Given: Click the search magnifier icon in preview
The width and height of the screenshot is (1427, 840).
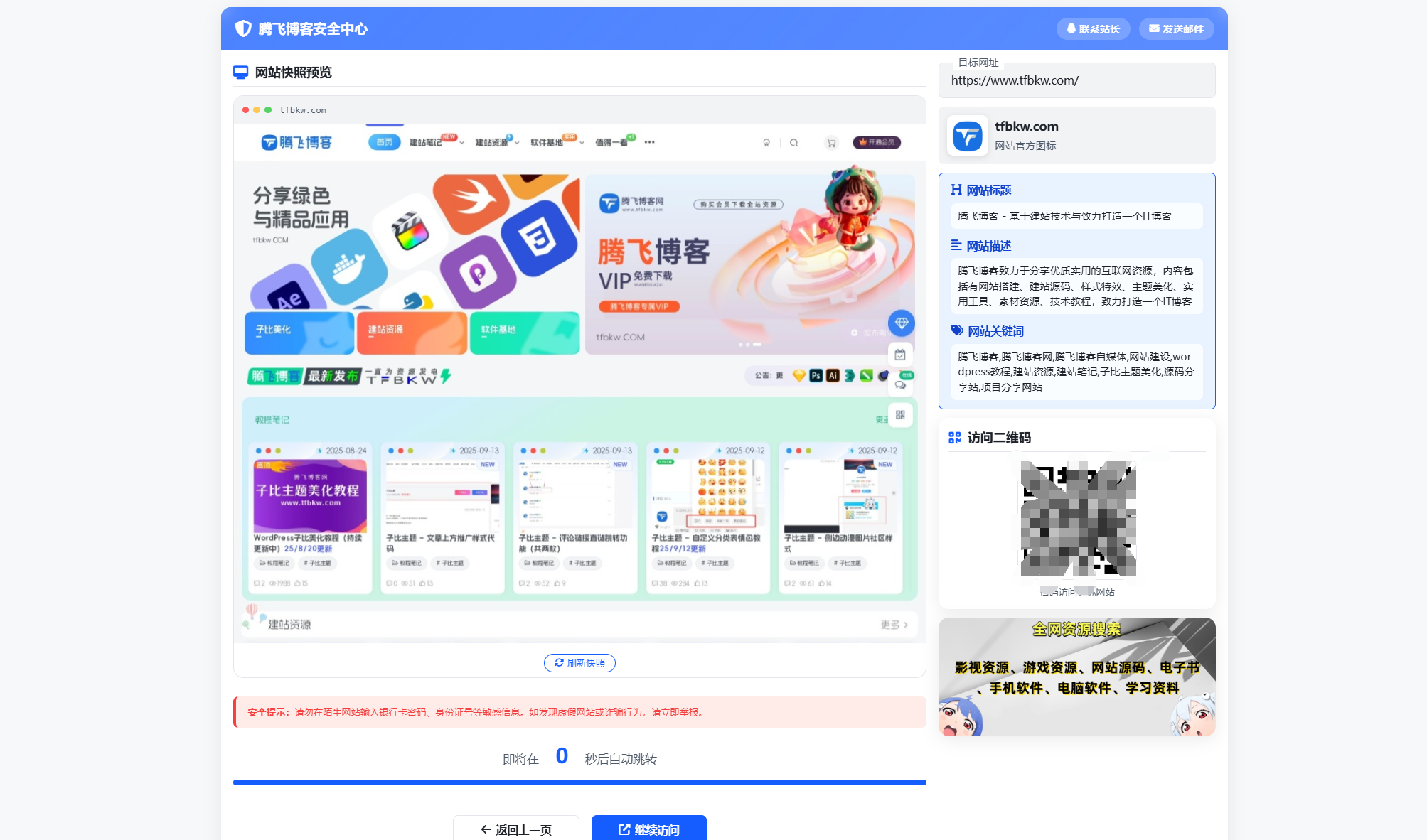Looking at the screenshot, I should point(793,143).
